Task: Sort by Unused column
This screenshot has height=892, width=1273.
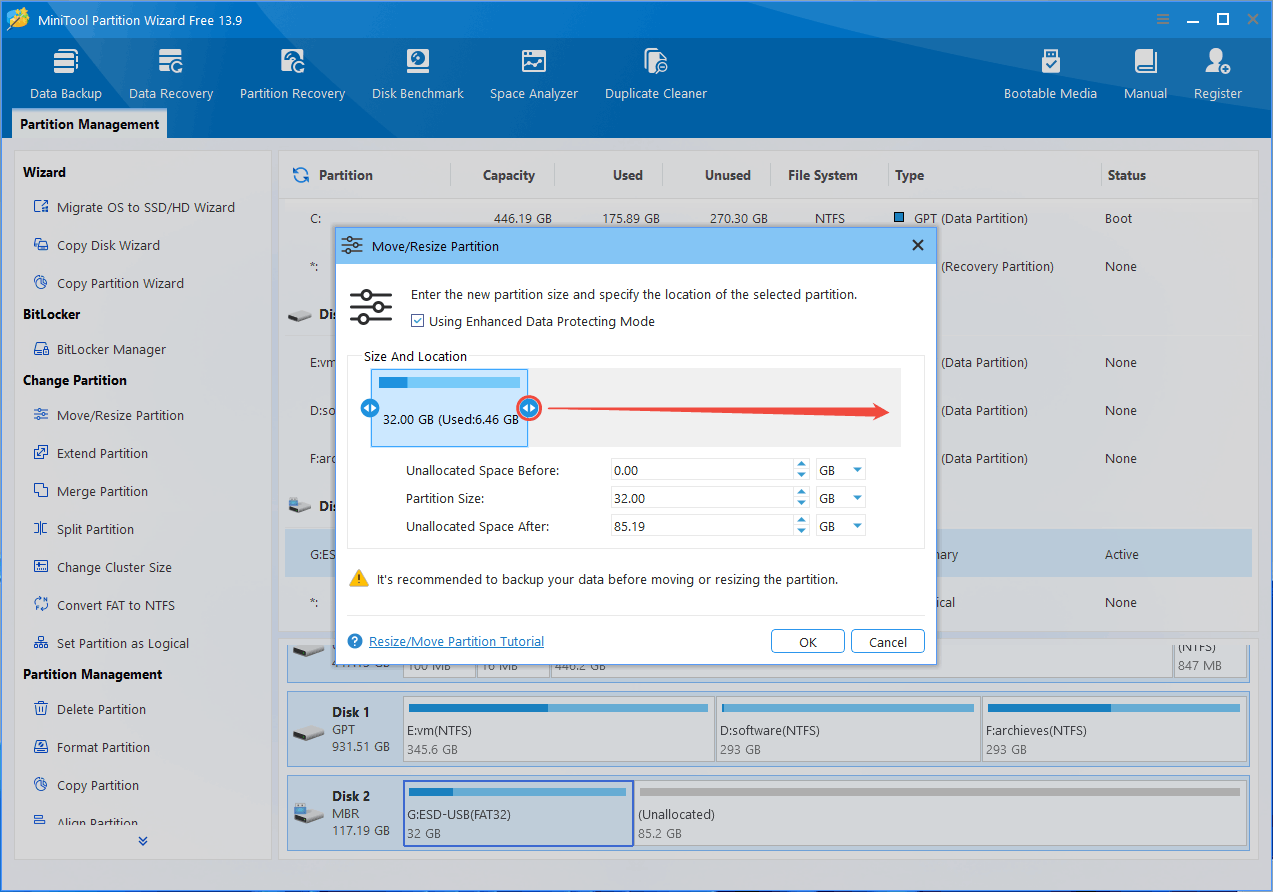Action: [x=727, y=175]
